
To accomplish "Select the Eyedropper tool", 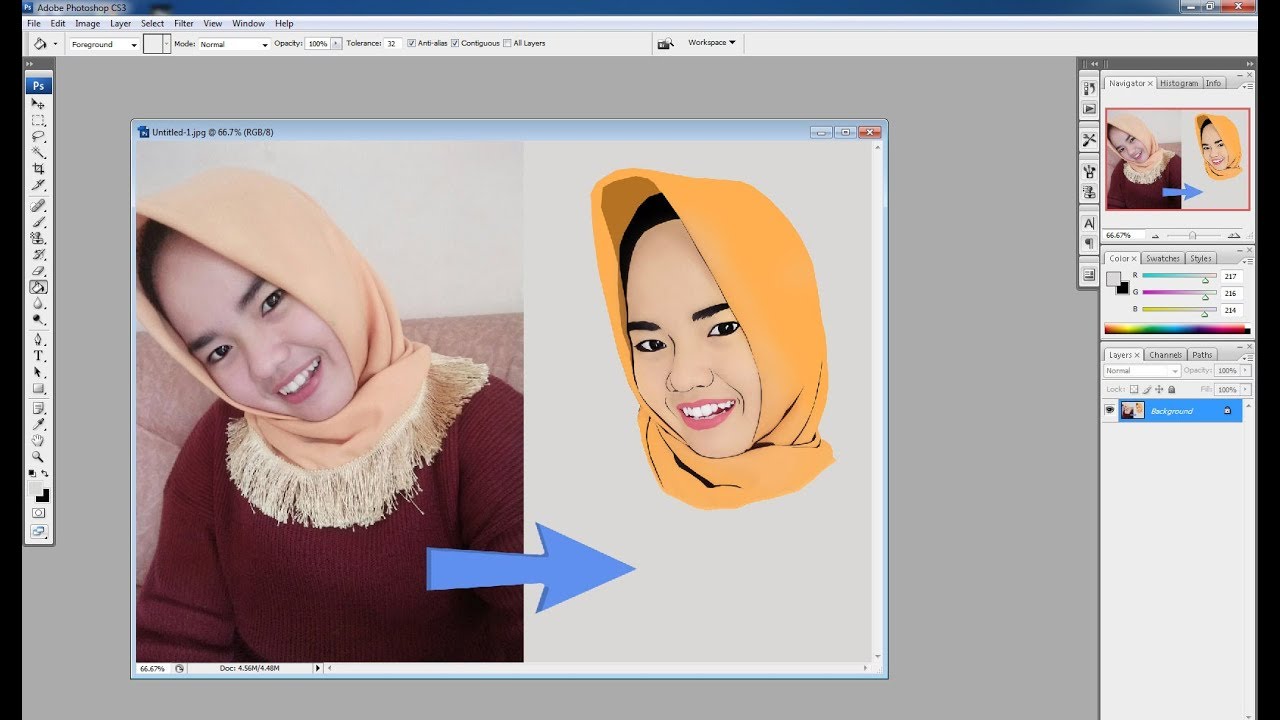I will 38,424.
